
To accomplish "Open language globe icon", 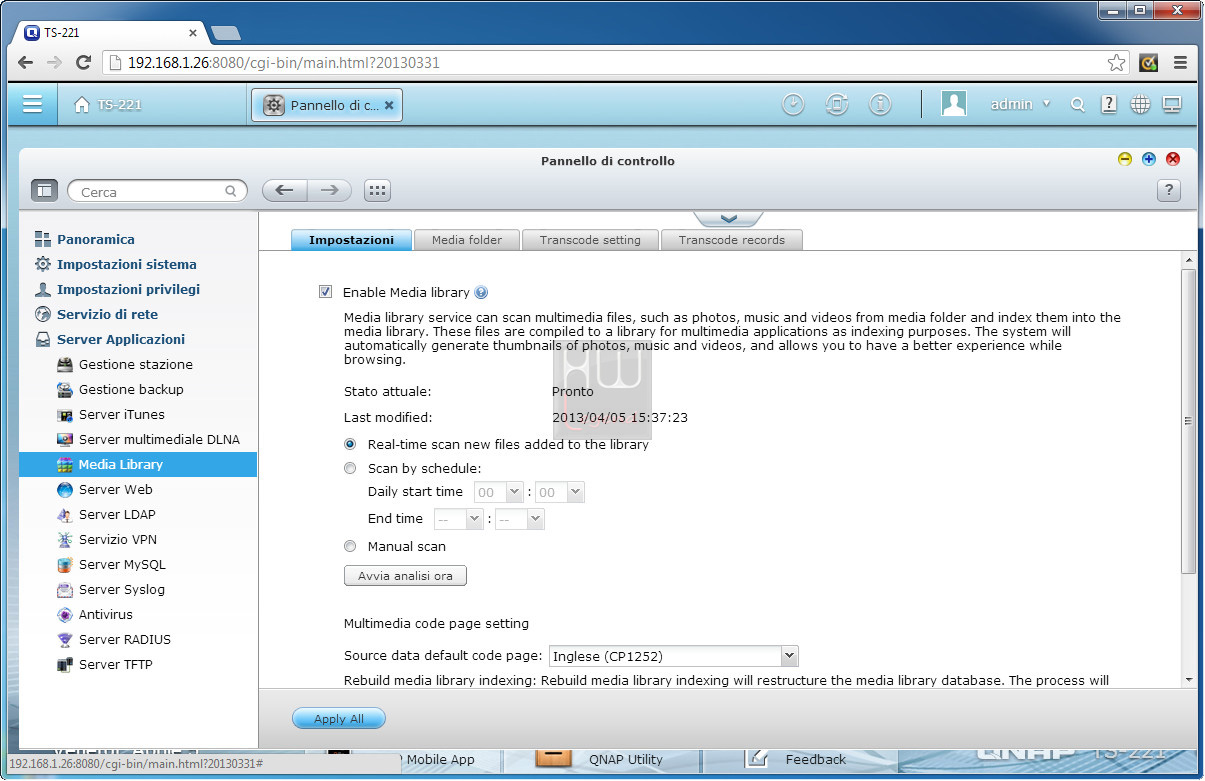I will coord(1140,104).
